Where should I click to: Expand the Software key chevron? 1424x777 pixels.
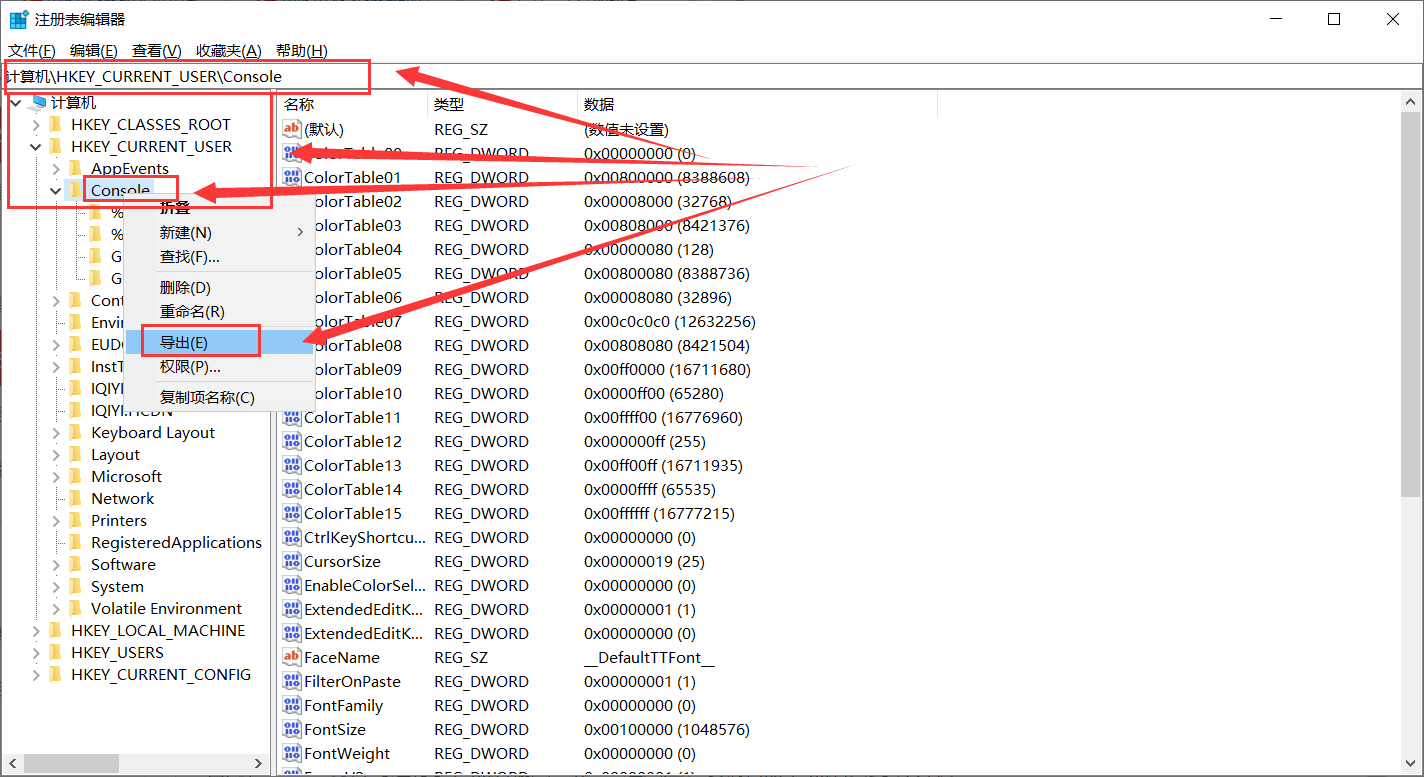click(56, 565)
